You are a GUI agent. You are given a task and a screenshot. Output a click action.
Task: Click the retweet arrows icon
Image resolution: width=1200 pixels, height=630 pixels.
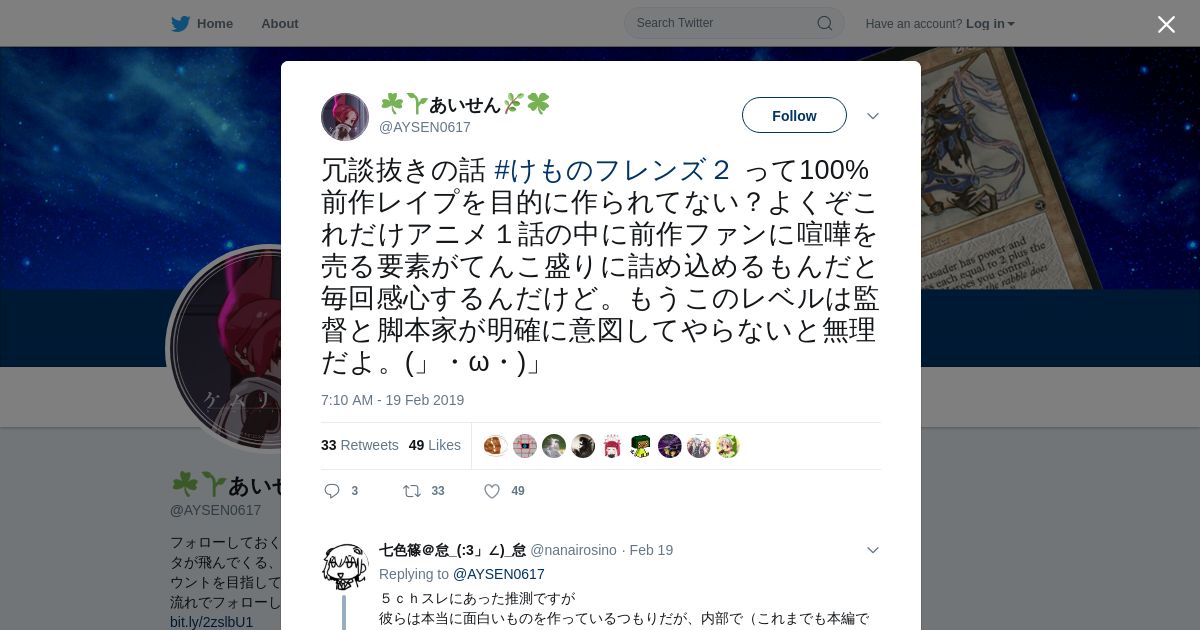coord(411,491)
